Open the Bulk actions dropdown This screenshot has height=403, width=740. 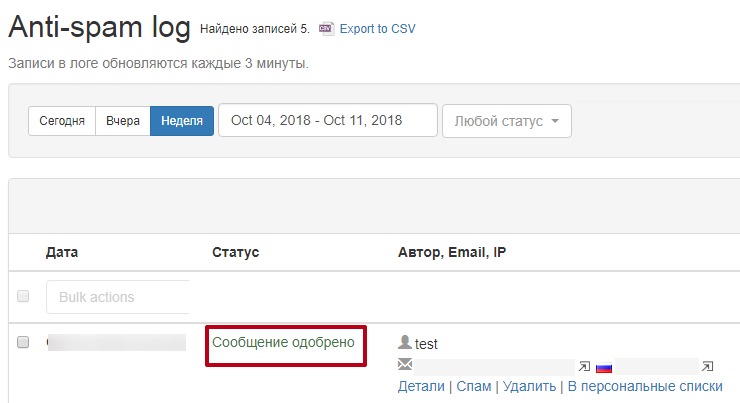click(x=117, y=297)
